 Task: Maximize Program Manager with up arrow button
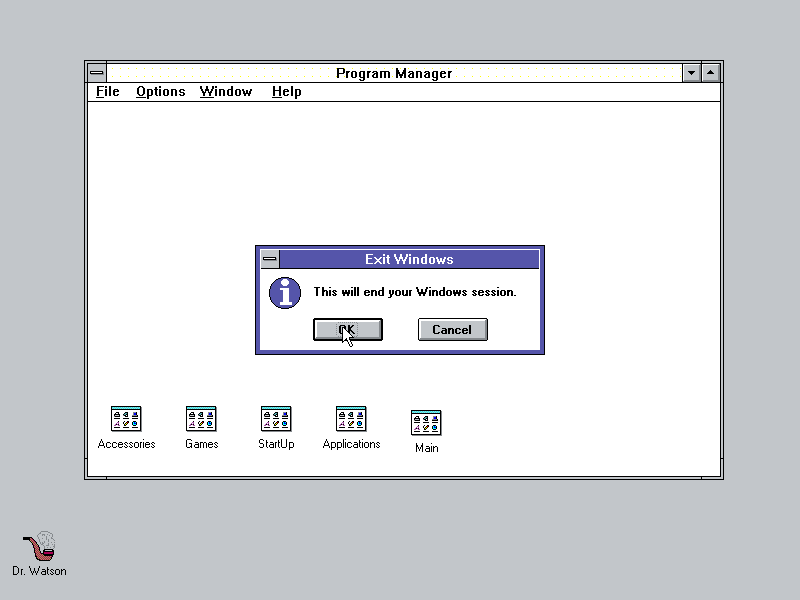tap(710, 73)
